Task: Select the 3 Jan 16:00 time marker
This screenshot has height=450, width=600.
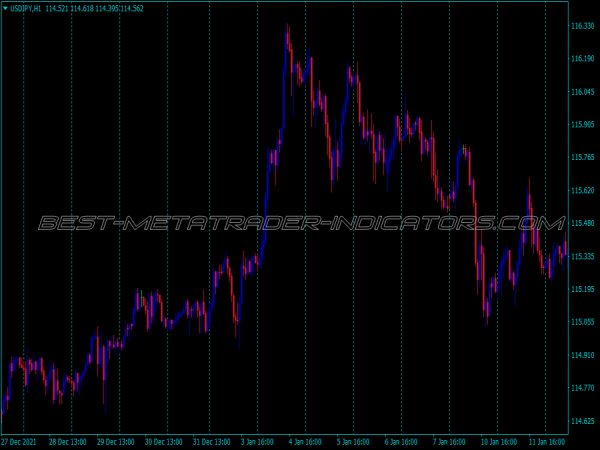Action: tap(259, 441)
